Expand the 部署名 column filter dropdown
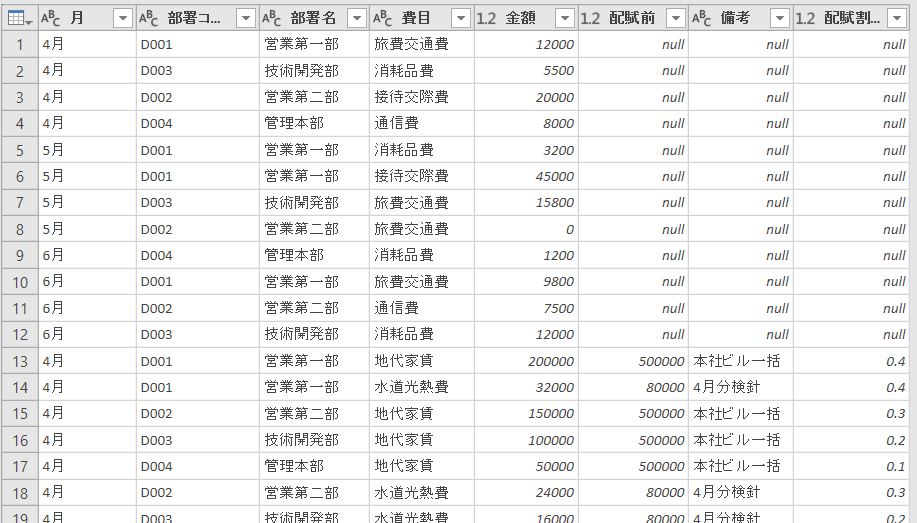The width and height of the screenshot is (917, 523). click(x=355, y=18)
